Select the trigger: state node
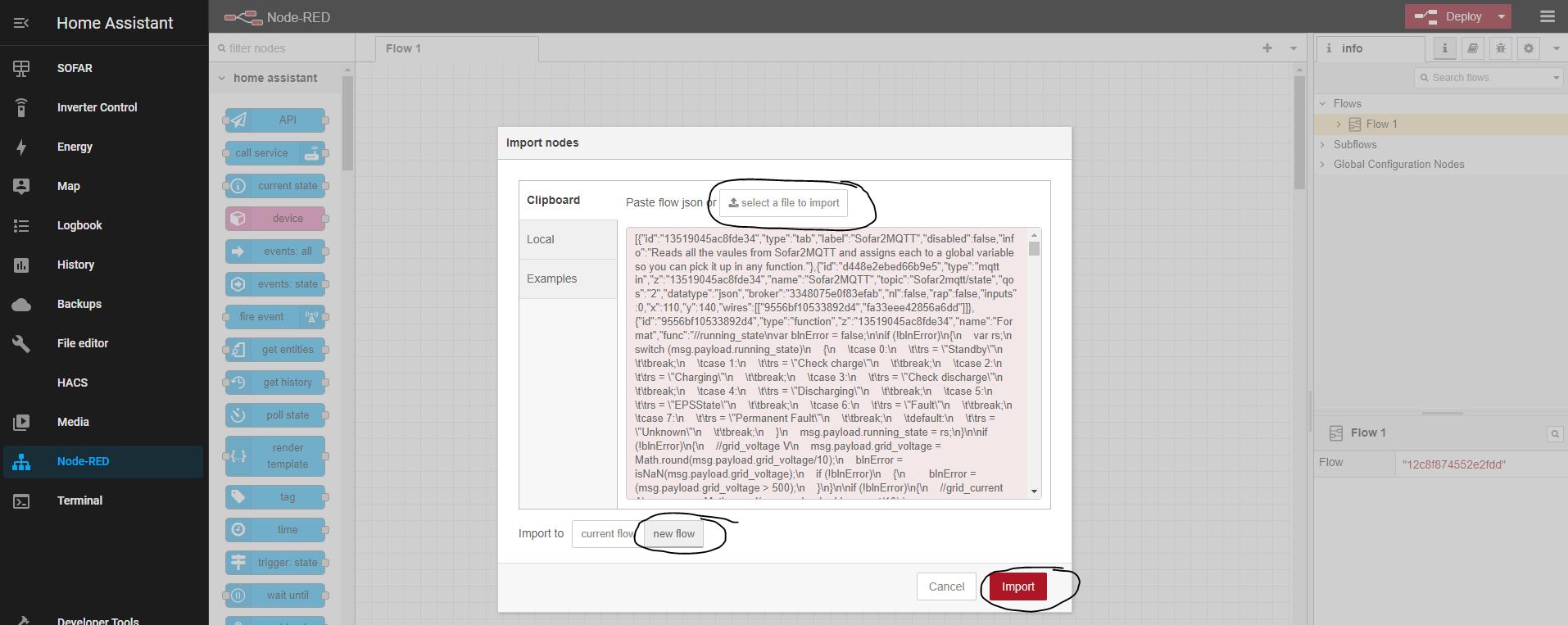The width and height of the screenshot is (1568, 625). pyautogui.click(x=275, y=563)
